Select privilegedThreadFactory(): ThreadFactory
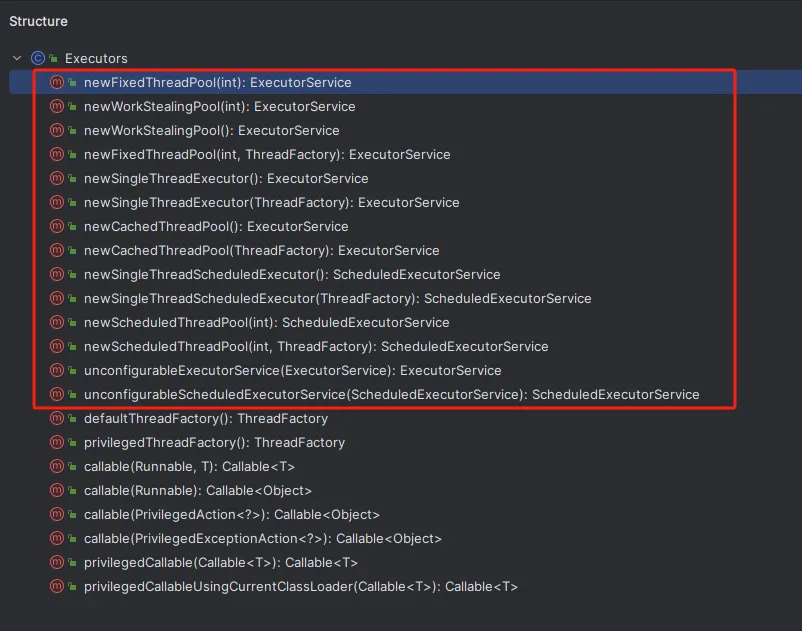The width and height of the screenshot is (802, 631). 214,443
